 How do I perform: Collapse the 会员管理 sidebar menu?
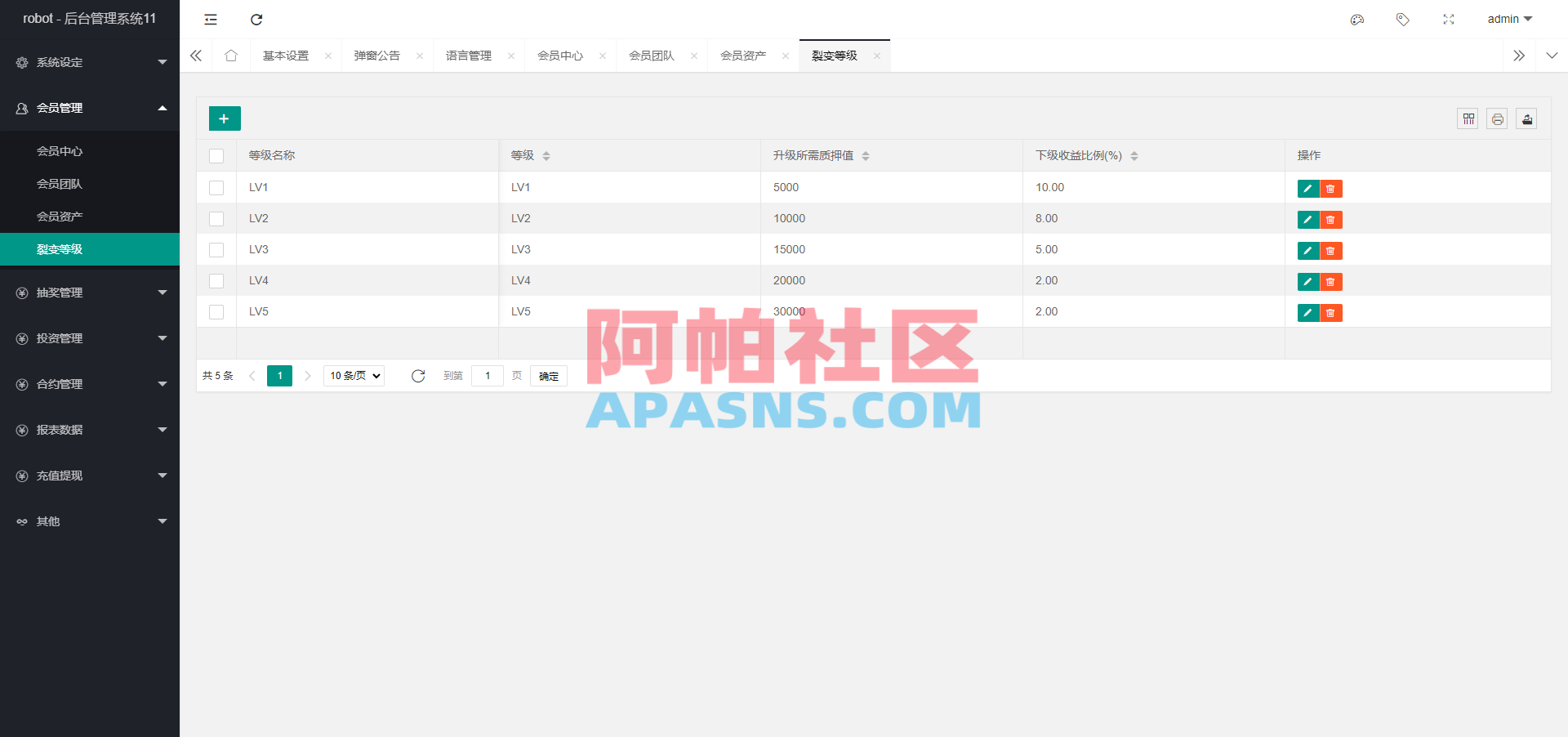tap(90, 108)
